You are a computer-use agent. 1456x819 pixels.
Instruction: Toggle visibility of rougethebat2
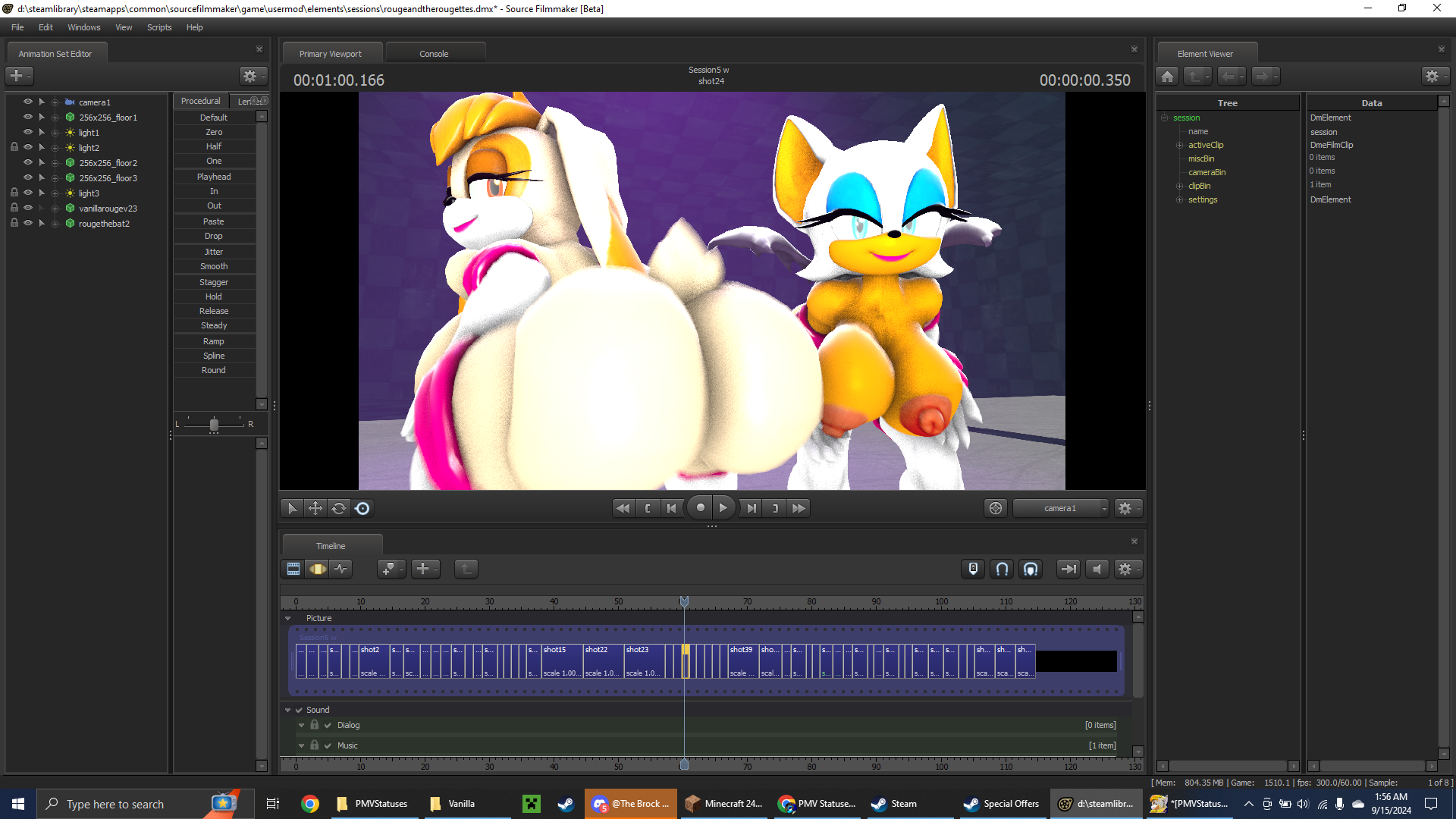[28, 223]
